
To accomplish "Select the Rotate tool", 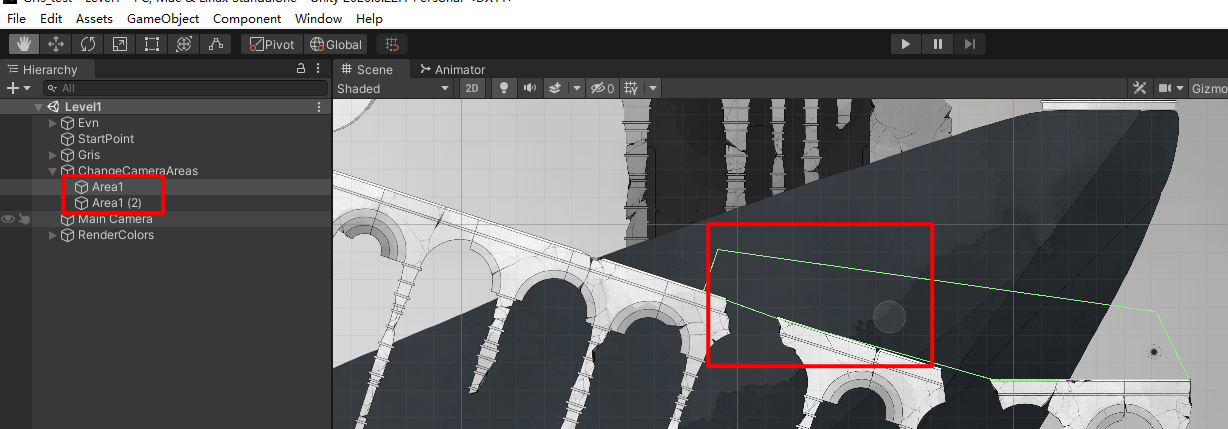I will point(88,44).
